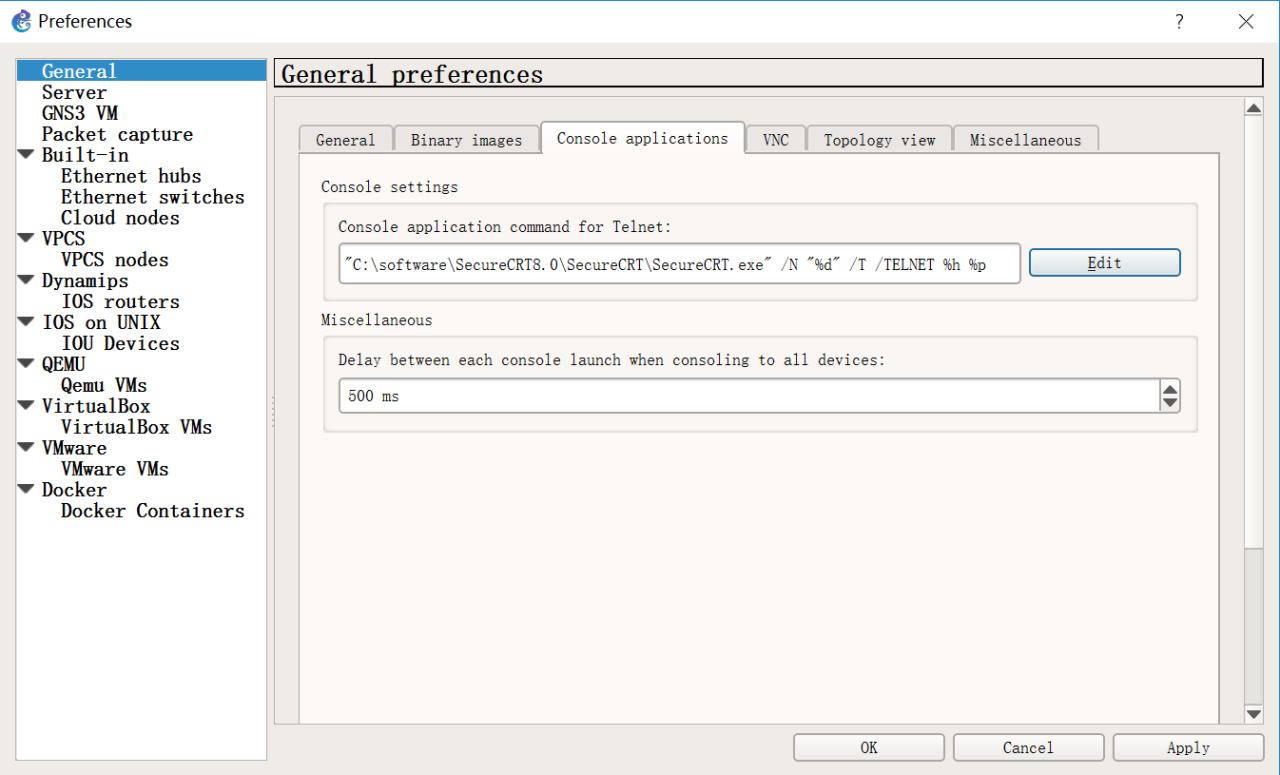Select General in the preferences tree
The image size is (1280, 775).
(141, 71)
